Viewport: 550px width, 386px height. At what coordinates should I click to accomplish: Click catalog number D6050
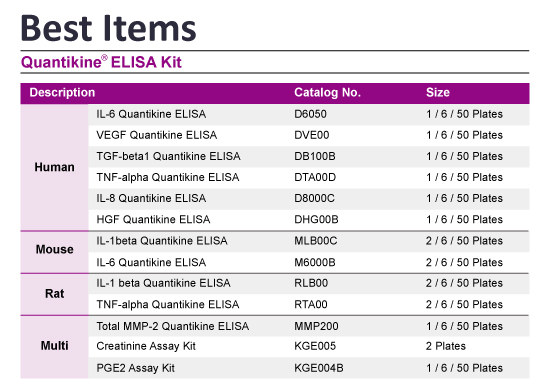click(x=310, y=114)
